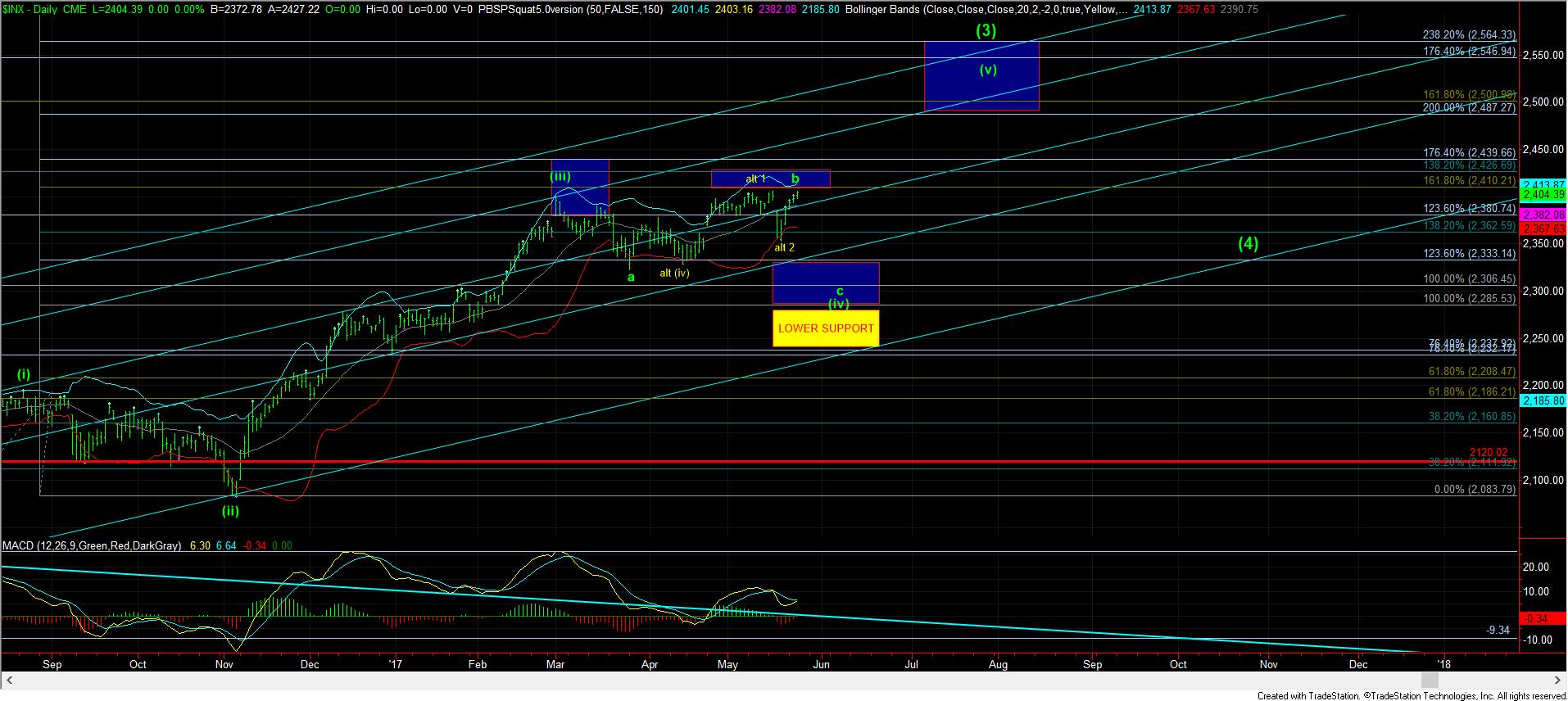The height and width of the screenshot is (701, 1568).
Task: Click the magenta 2,382.08 price axis marker
Action: [1543, 214]
